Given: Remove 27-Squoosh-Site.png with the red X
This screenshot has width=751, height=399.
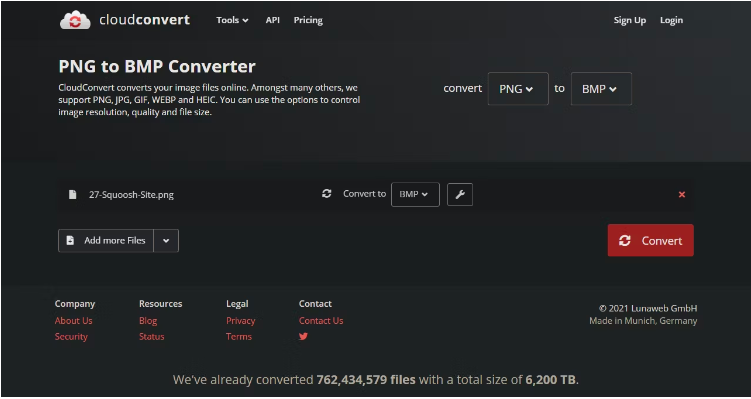Looking at the screenshot, I should click(x=682, y=194).
